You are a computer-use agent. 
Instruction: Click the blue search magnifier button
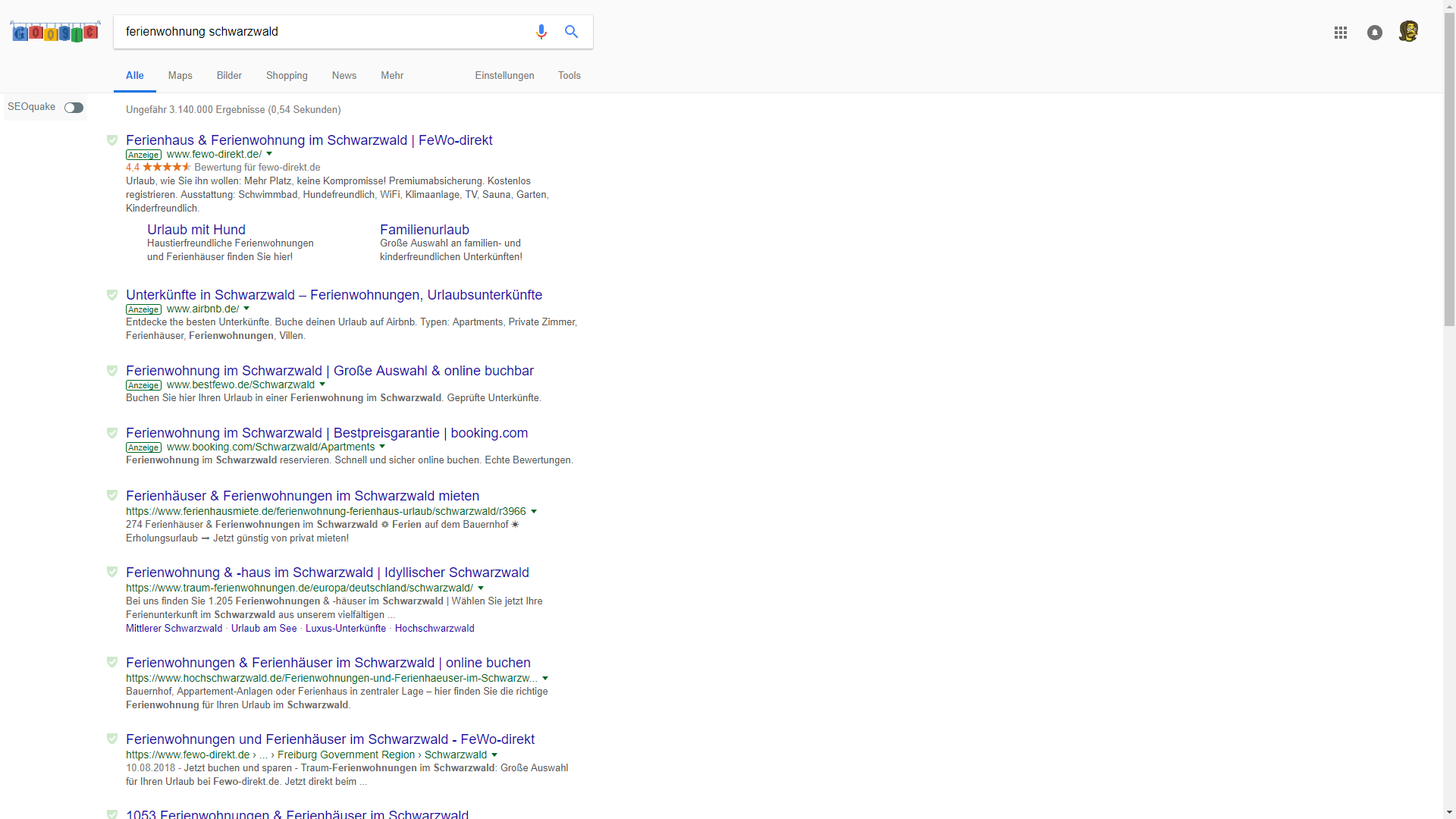[571, 32]
